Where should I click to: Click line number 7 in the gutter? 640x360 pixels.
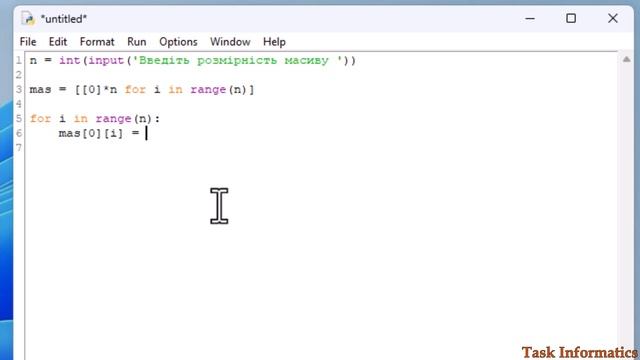19,147
